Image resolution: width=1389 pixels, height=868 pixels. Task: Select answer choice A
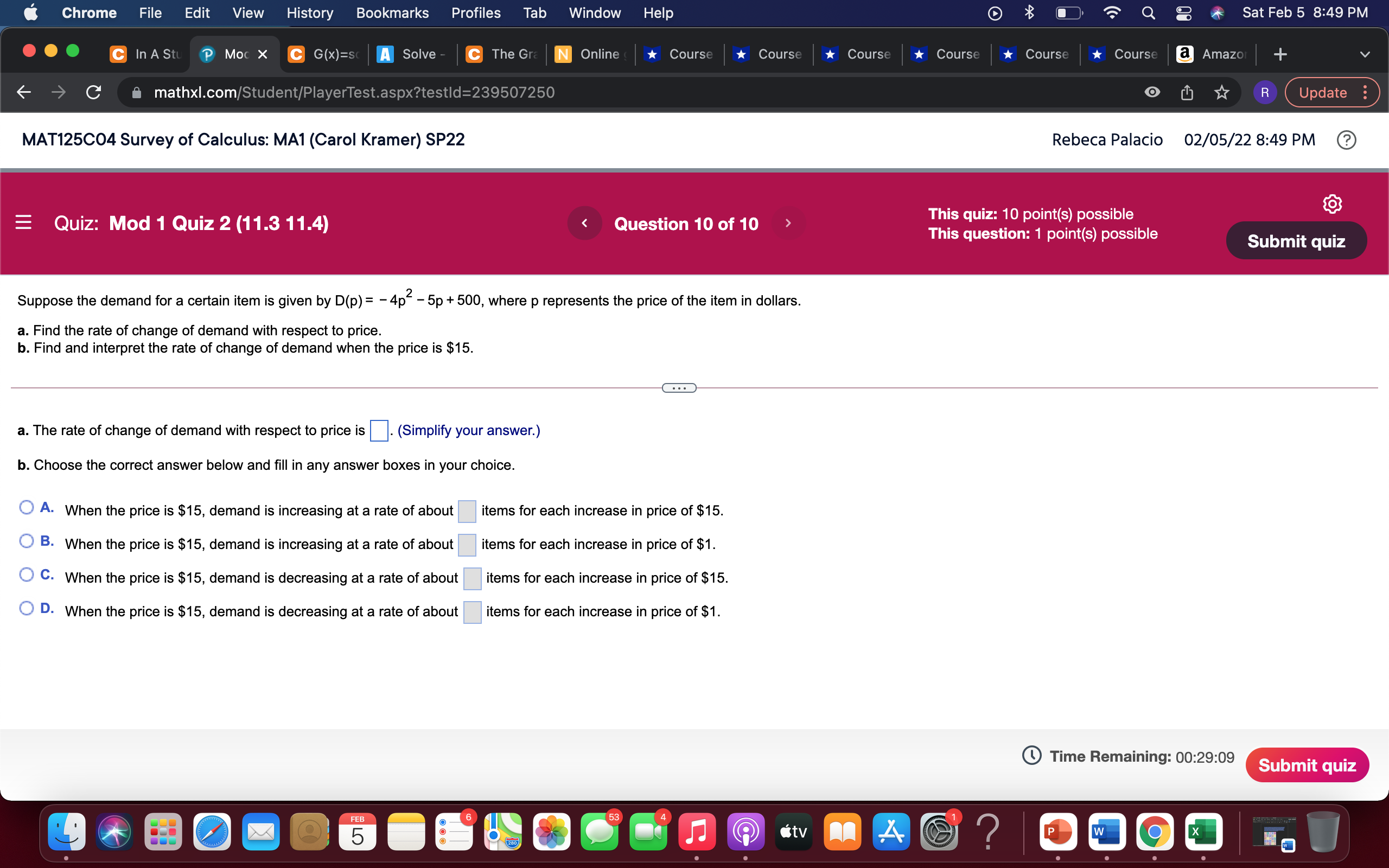tap(26, 507)
